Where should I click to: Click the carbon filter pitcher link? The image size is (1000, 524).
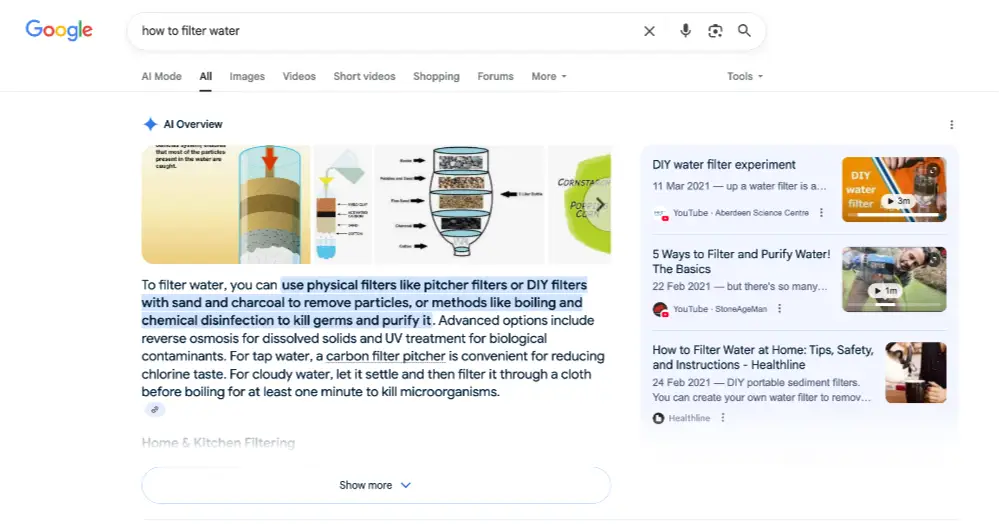(x=388, y=357)
